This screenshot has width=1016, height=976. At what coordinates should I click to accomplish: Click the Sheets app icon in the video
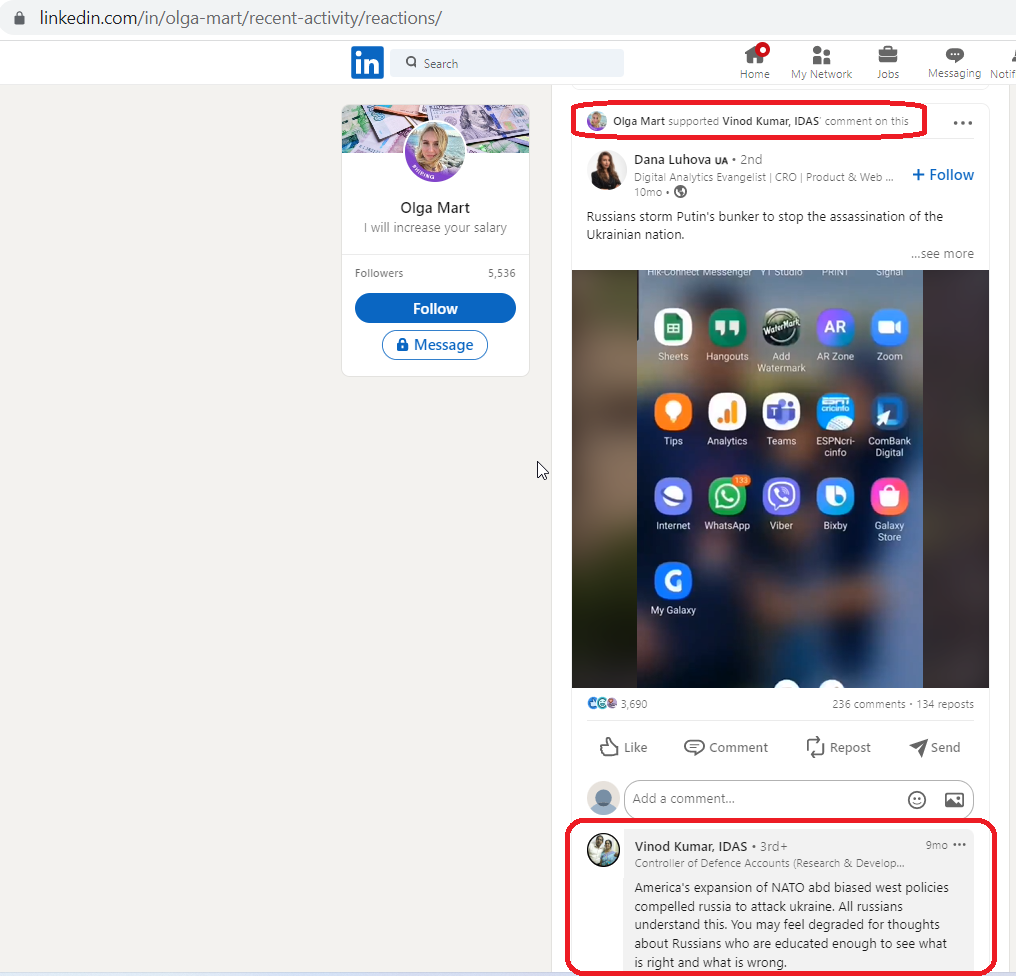[x=673, y=327]
